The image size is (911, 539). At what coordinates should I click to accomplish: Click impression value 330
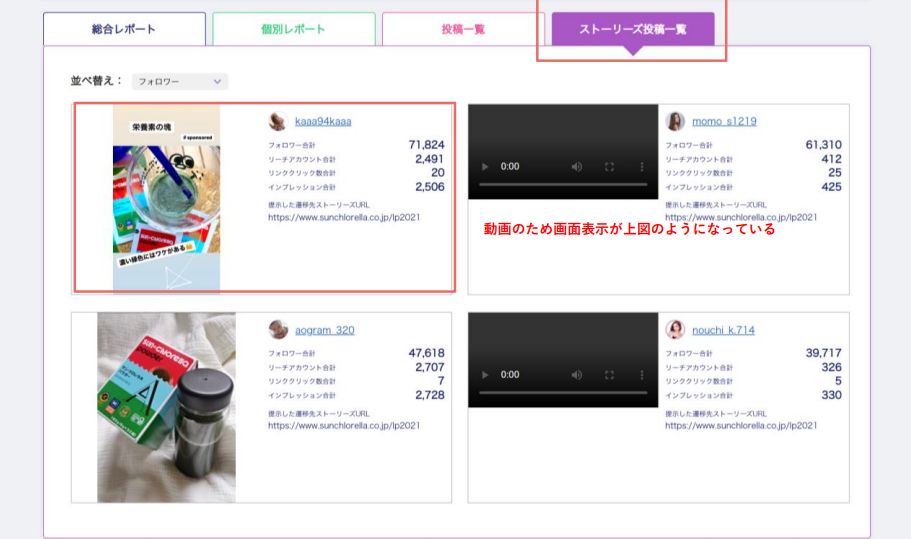pyautogui.click(x=831, y=395)
